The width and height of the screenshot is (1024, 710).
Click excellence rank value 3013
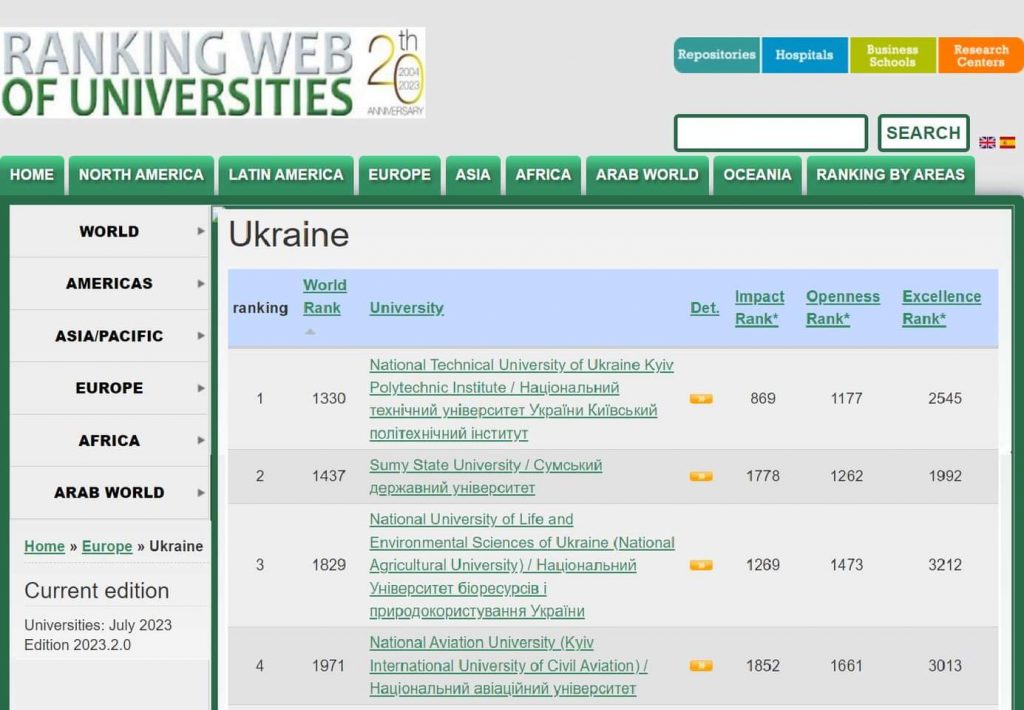point(945,666)
